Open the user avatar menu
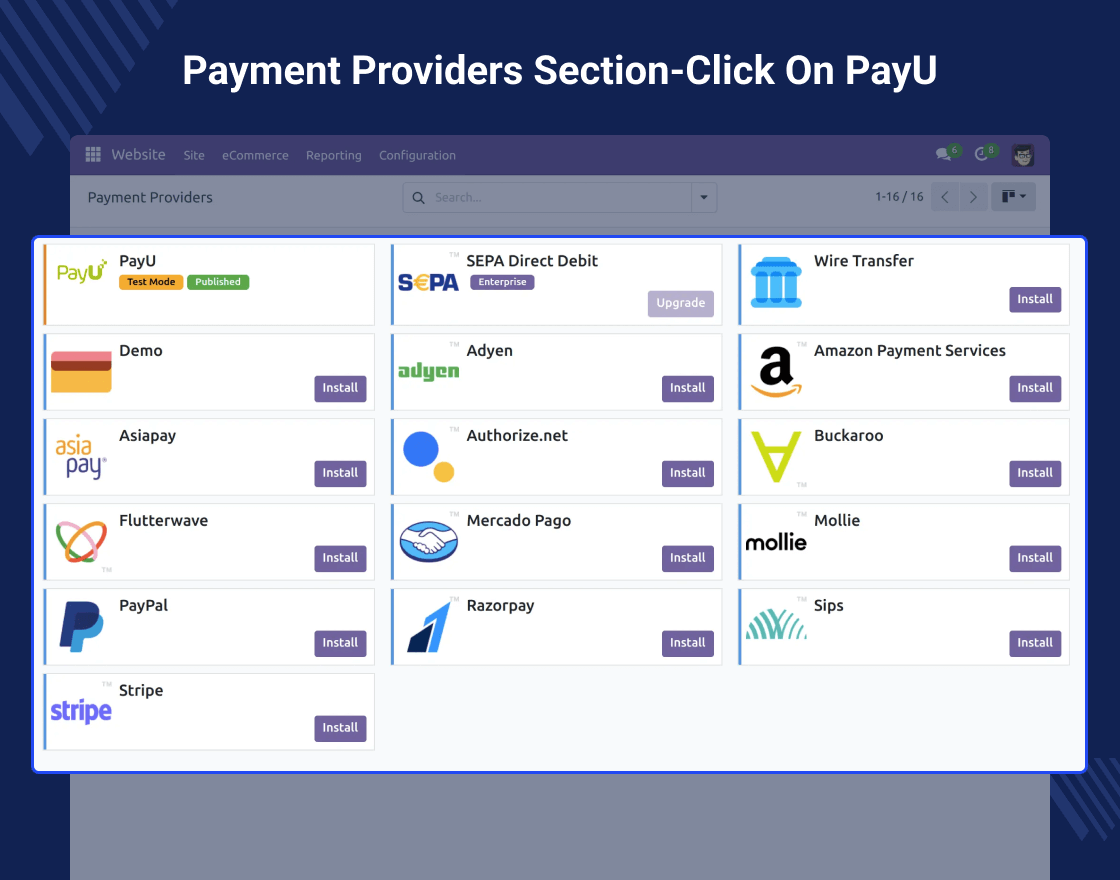 (x=1023, y=155)
